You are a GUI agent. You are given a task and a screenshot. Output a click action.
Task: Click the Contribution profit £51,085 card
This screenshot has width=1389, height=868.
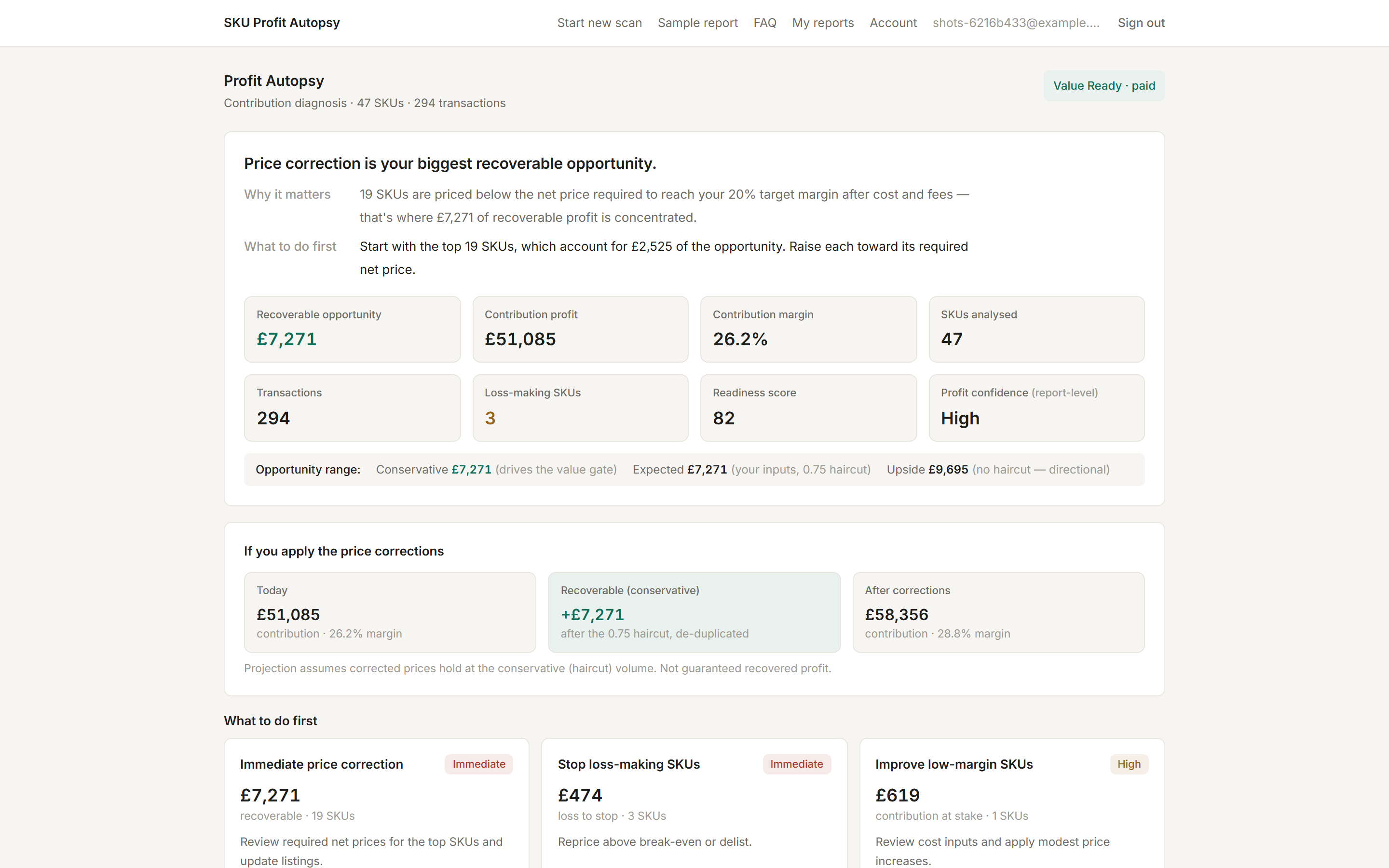click(x=580, y=329)
